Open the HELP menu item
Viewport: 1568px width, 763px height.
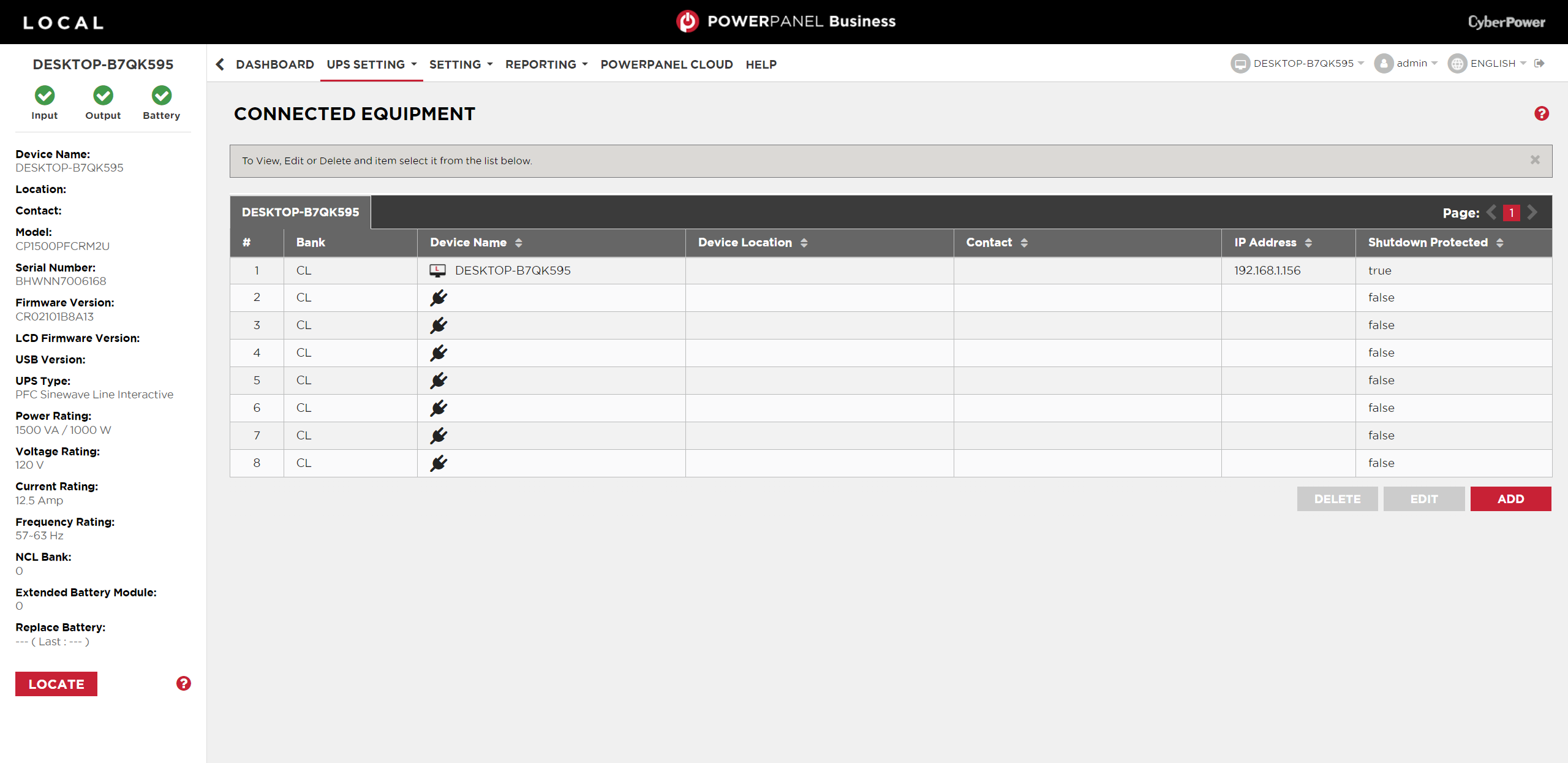tap(761, 64)
